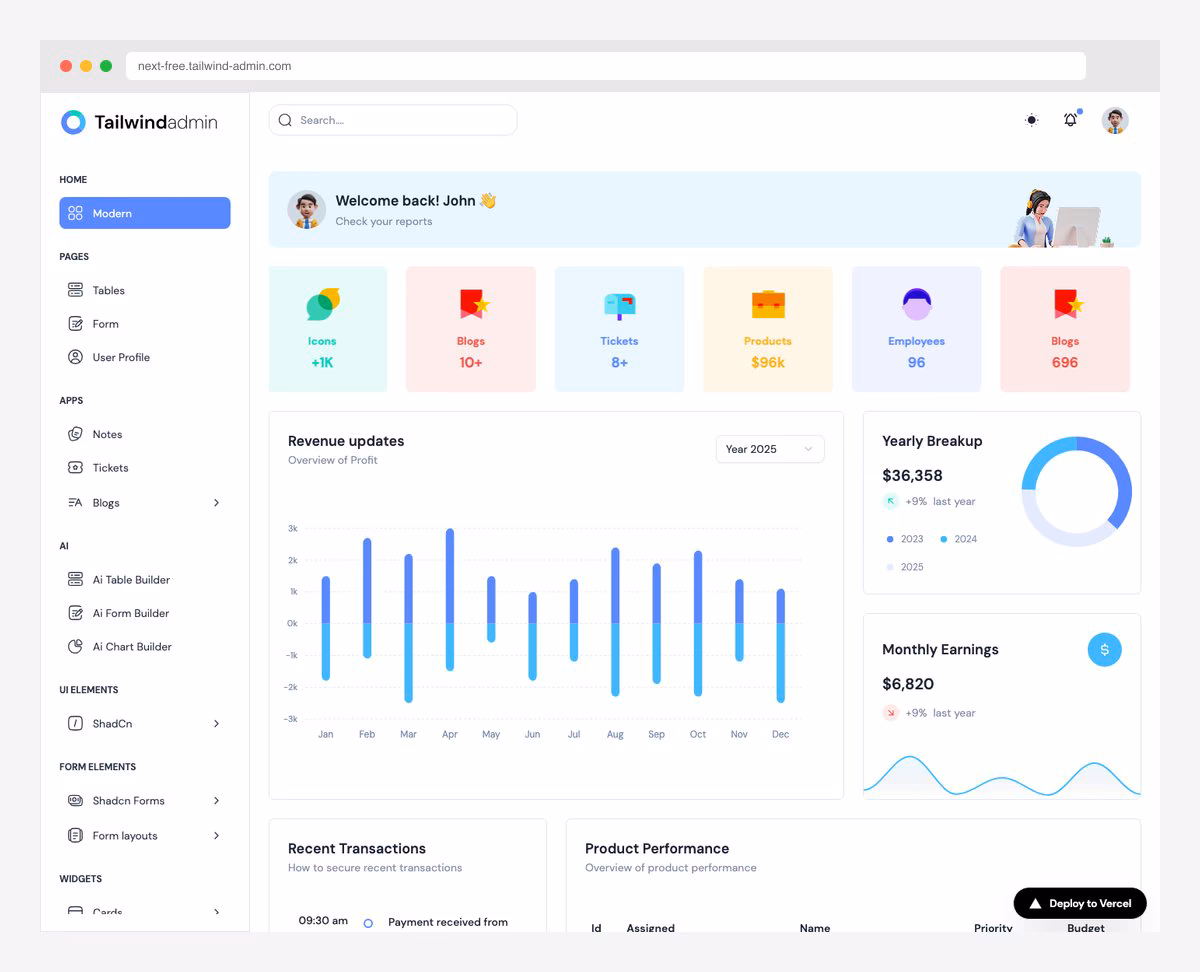Click the Employees card person icon

(x=916, y=303)
